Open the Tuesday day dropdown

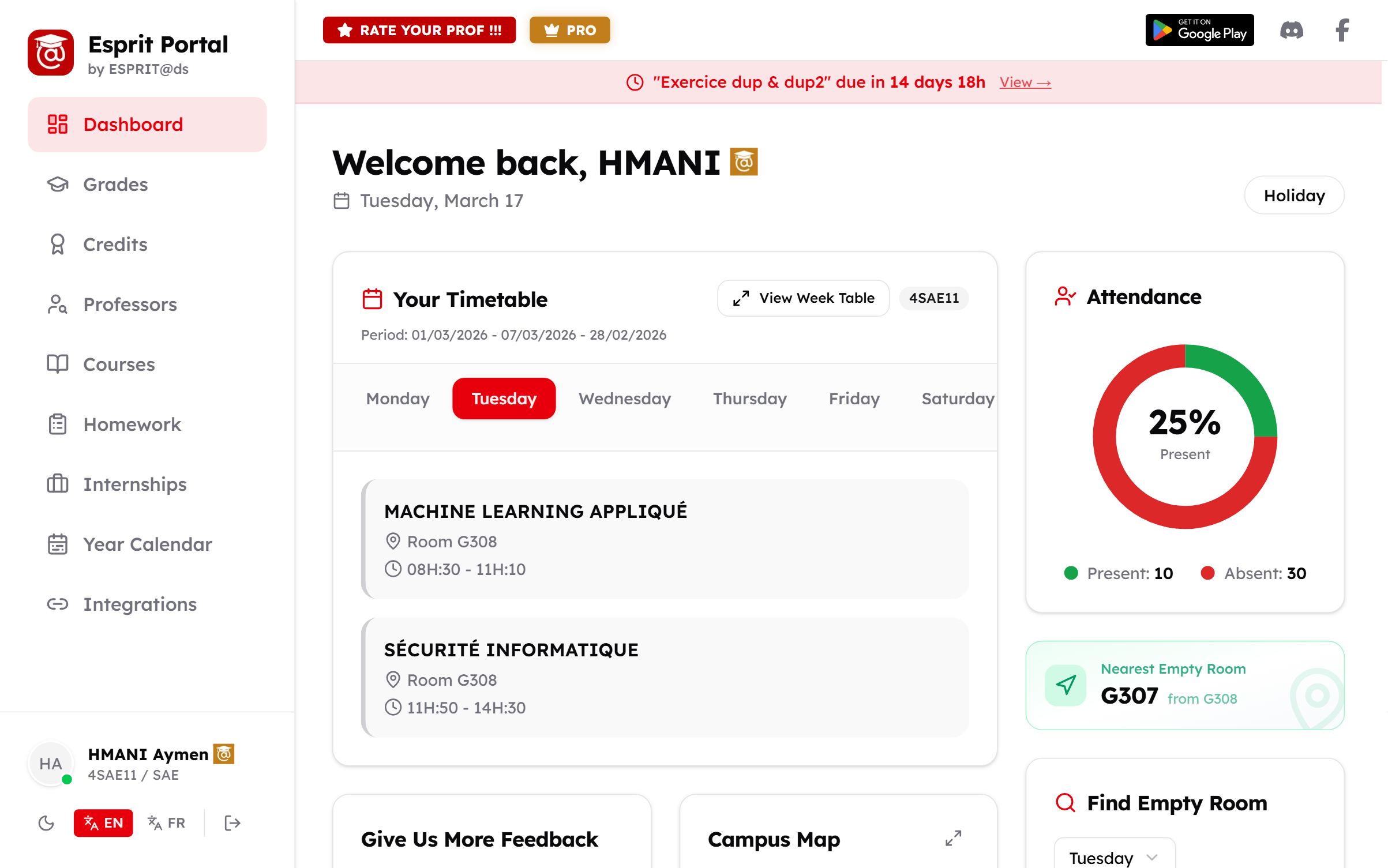[1113, 857]
